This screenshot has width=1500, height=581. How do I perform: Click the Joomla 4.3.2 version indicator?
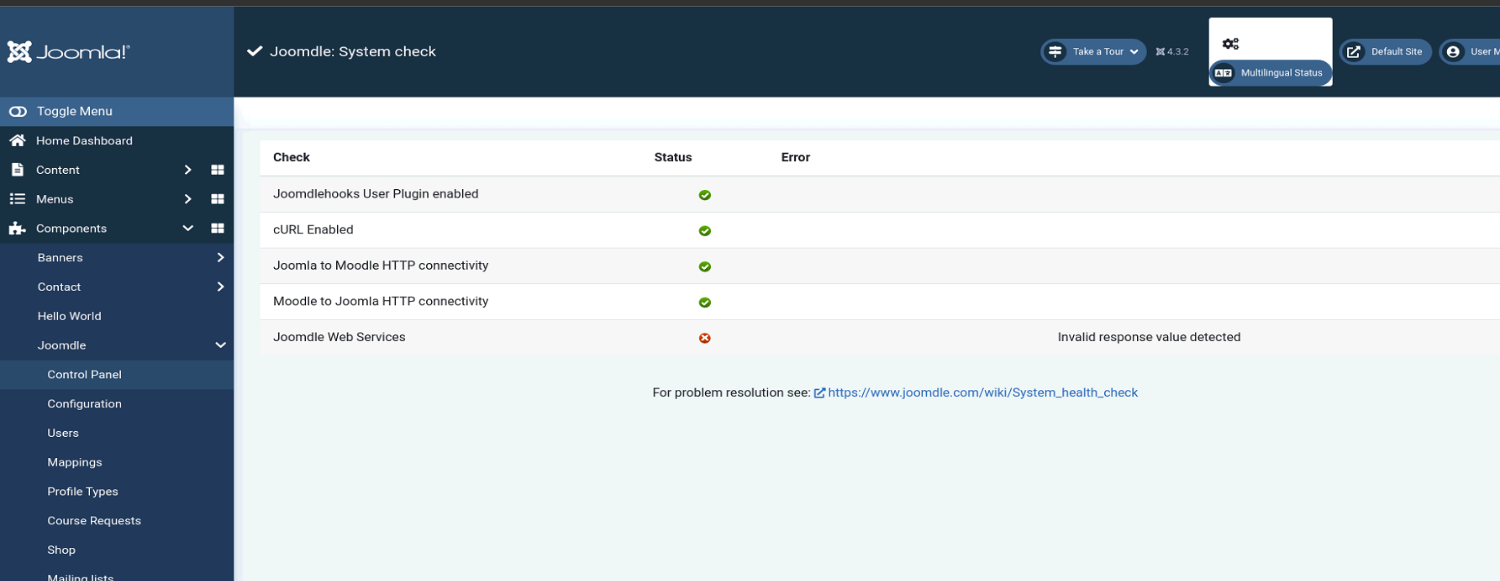1172,52
